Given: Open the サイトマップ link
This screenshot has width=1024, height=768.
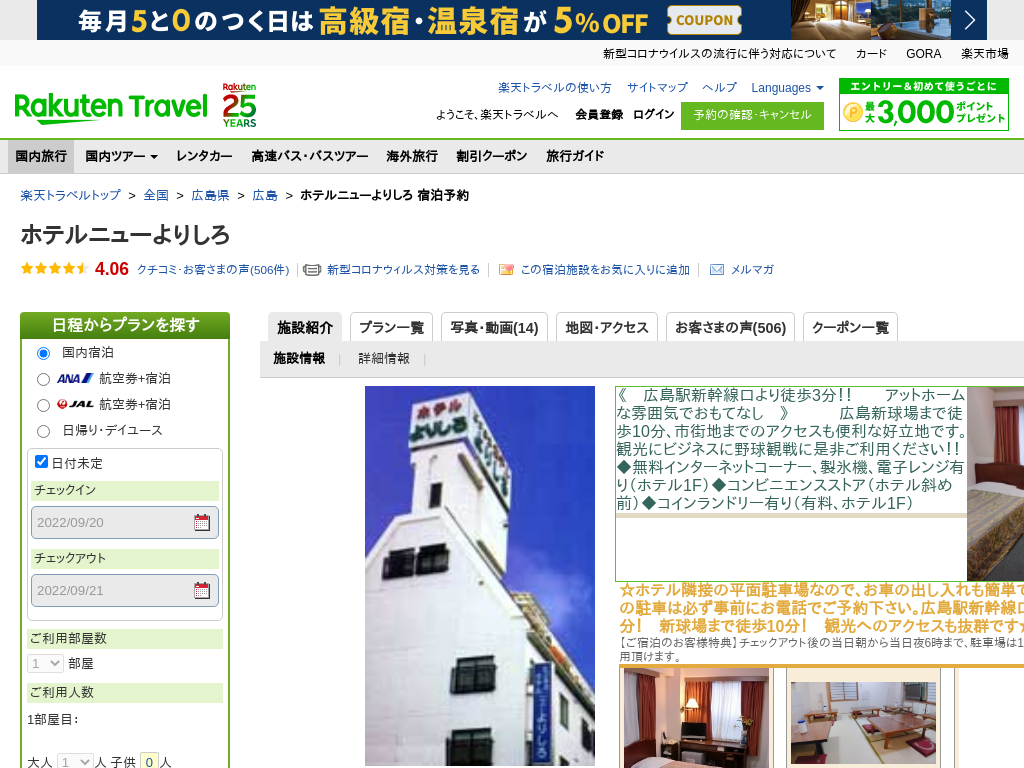Looking at the screenshot, I should pos(657,88).
